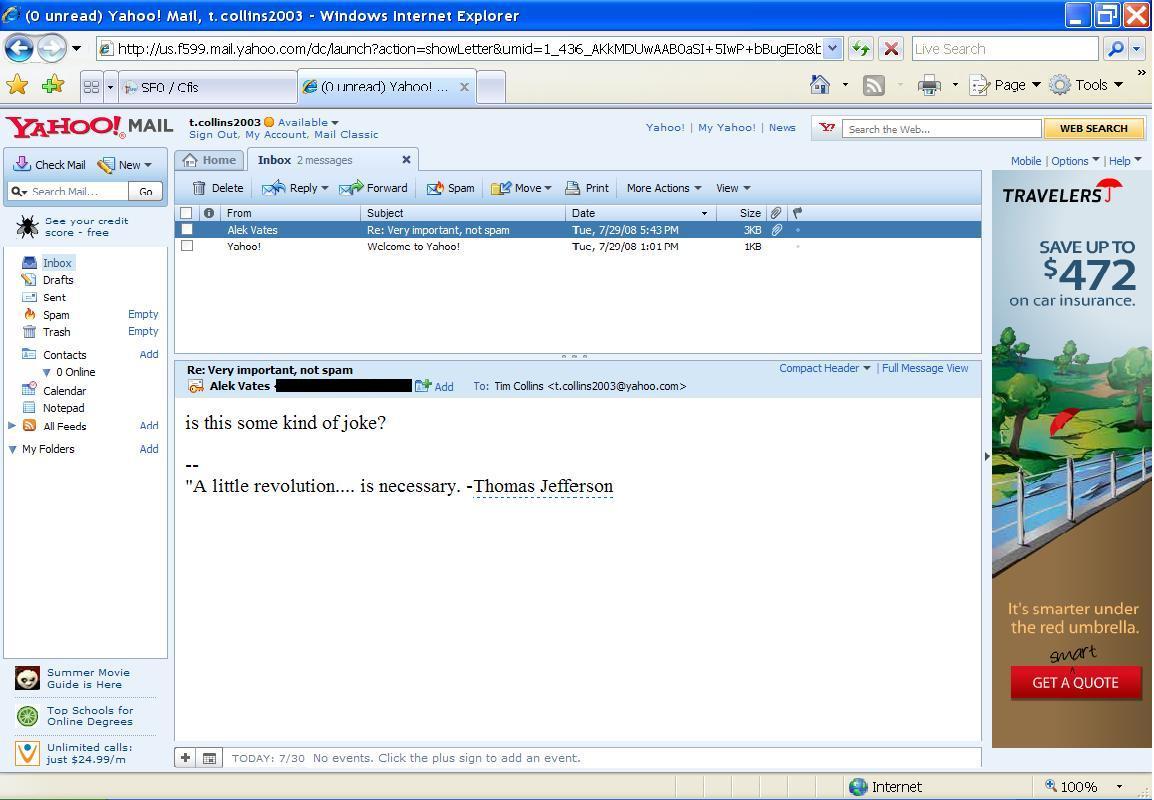Click the IE Print printer icon

(x=930, y=86)
